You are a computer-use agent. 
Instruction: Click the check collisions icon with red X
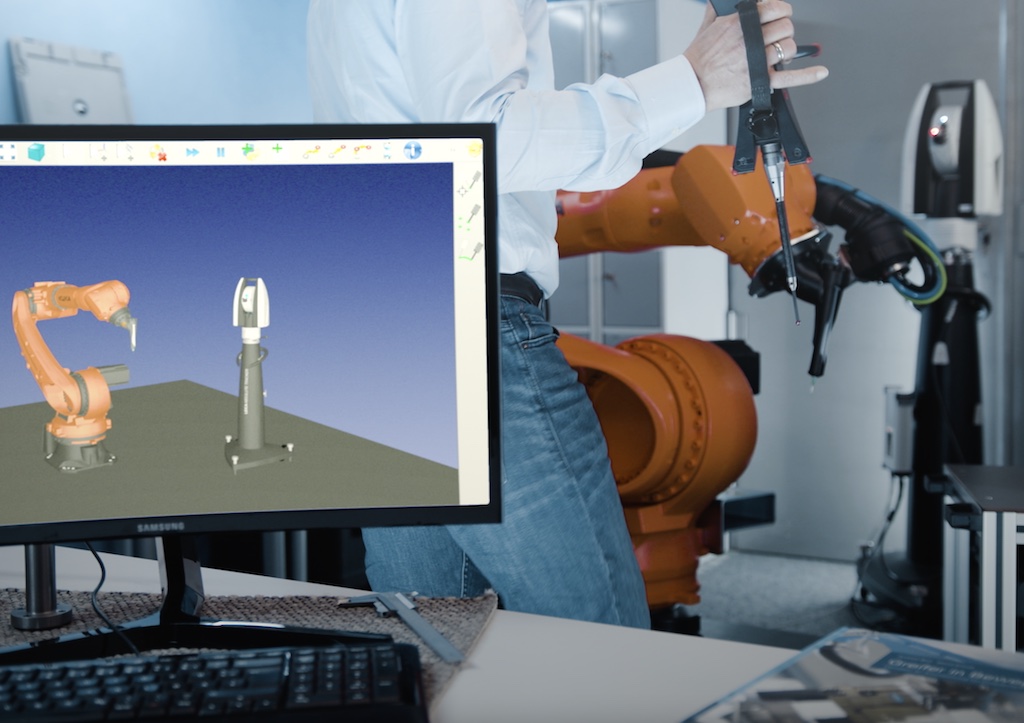tap(158, 152)
